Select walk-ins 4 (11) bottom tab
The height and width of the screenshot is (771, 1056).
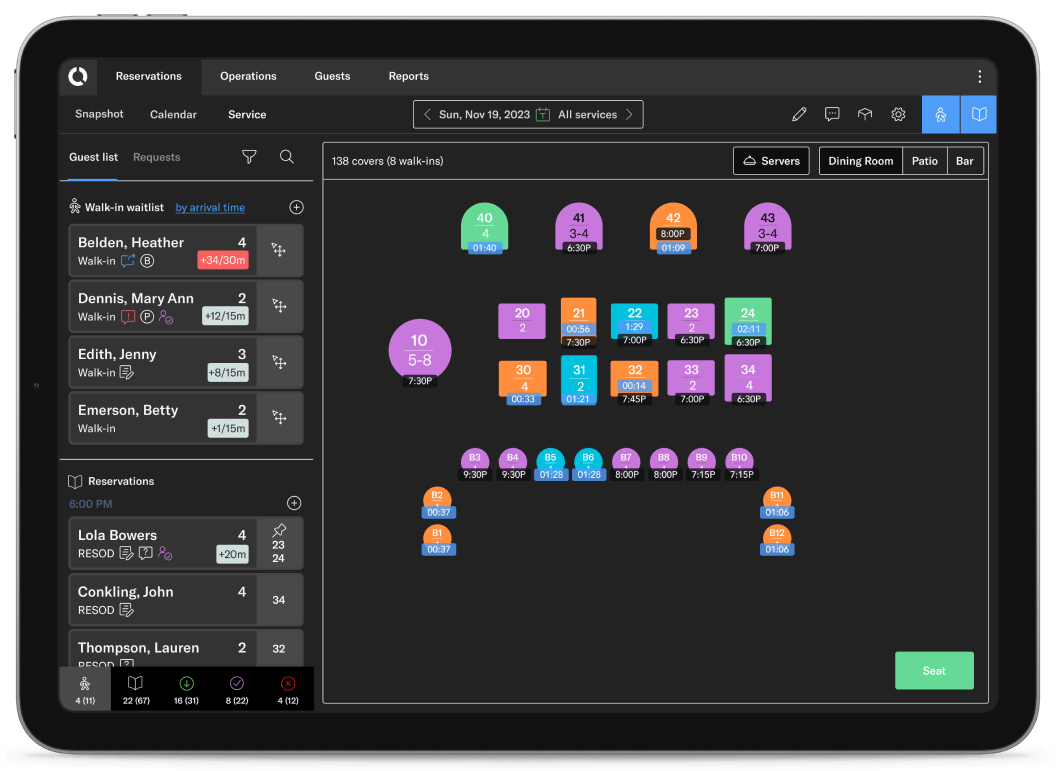(85, 690)
